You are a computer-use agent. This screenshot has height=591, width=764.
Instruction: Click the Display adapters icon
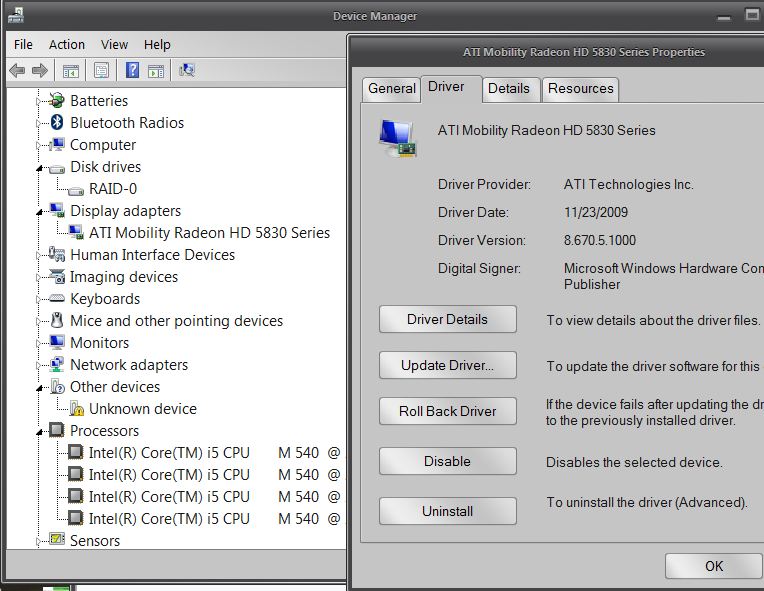(57, 210)
